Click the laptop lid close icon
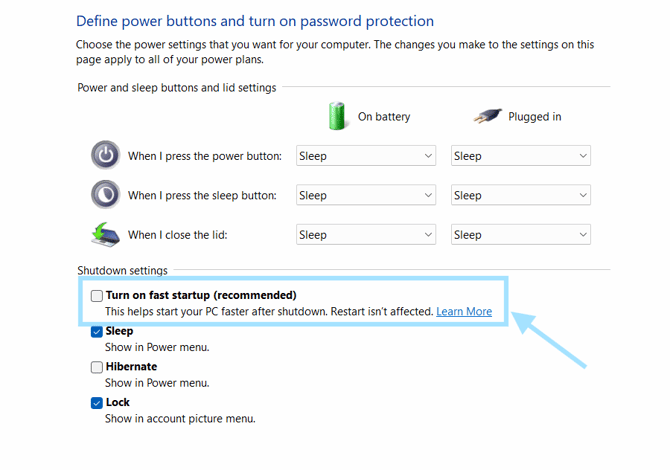 click(105, 234)
